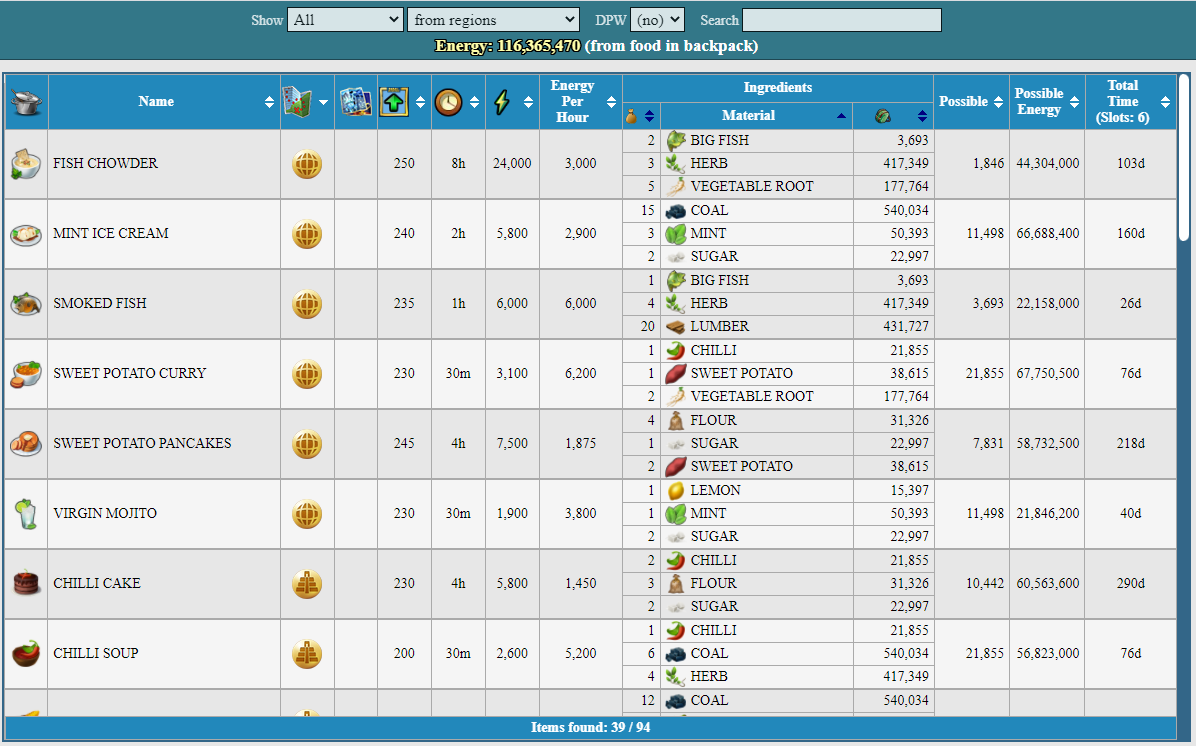This screenshot has width=1196, height=746.
Task: Open the Show All dropdown
Action: (345, 20)
